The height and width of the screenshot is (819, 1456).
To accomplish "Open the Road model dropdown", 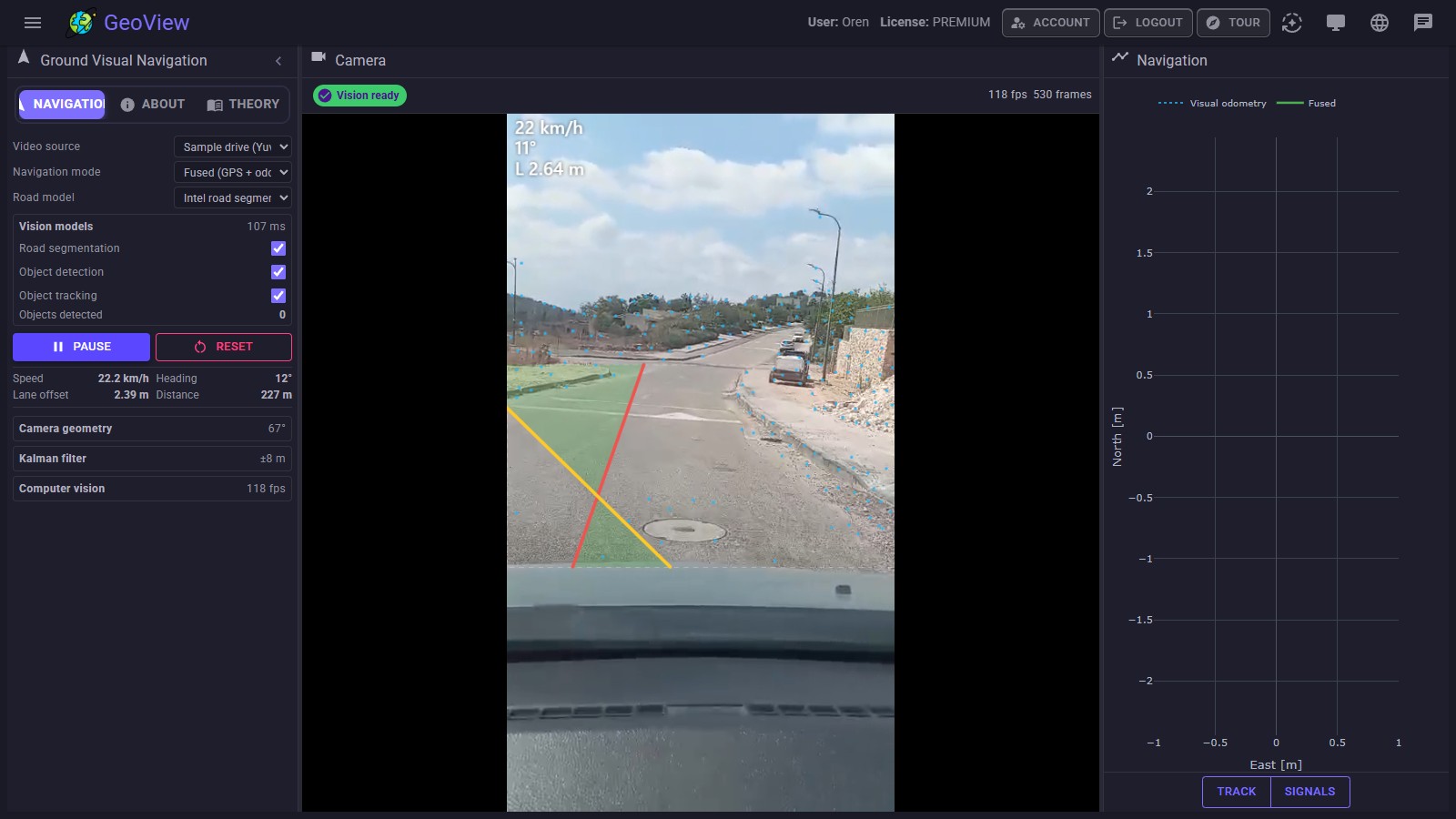I will coord(232,197).
